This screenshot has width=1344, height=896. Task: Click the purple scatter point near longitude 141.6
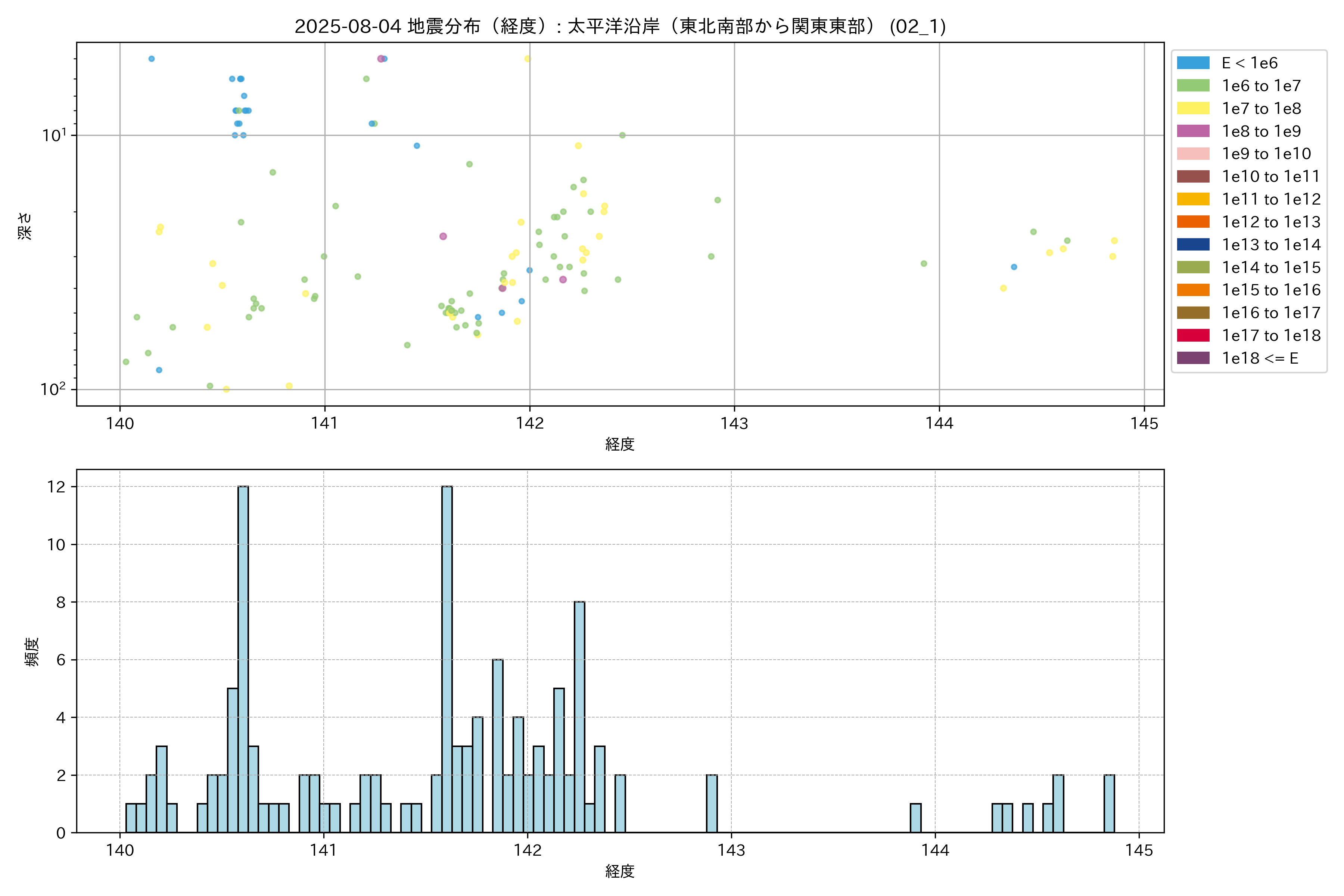(443, 236)
